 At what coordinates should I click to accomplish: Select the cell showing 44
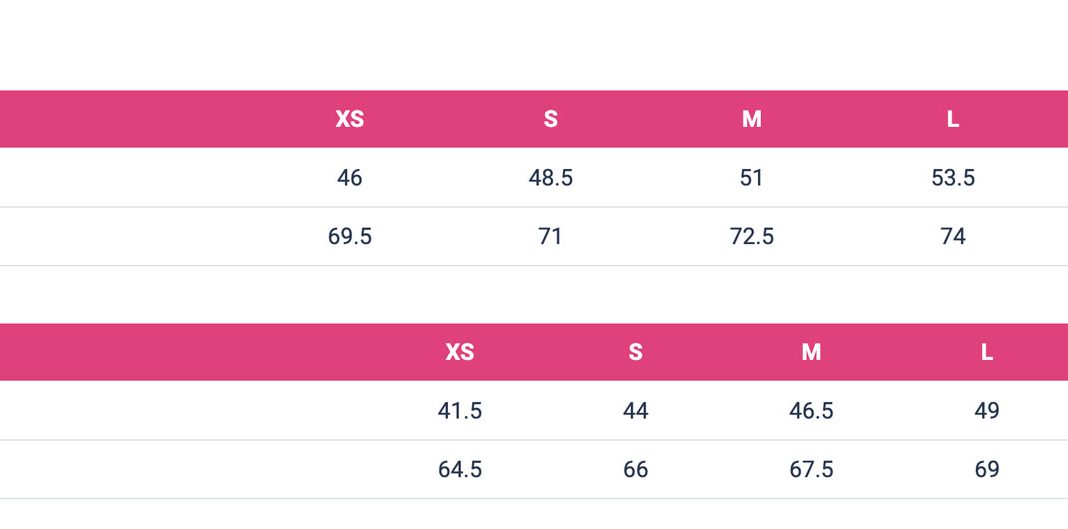click(635, 411)
